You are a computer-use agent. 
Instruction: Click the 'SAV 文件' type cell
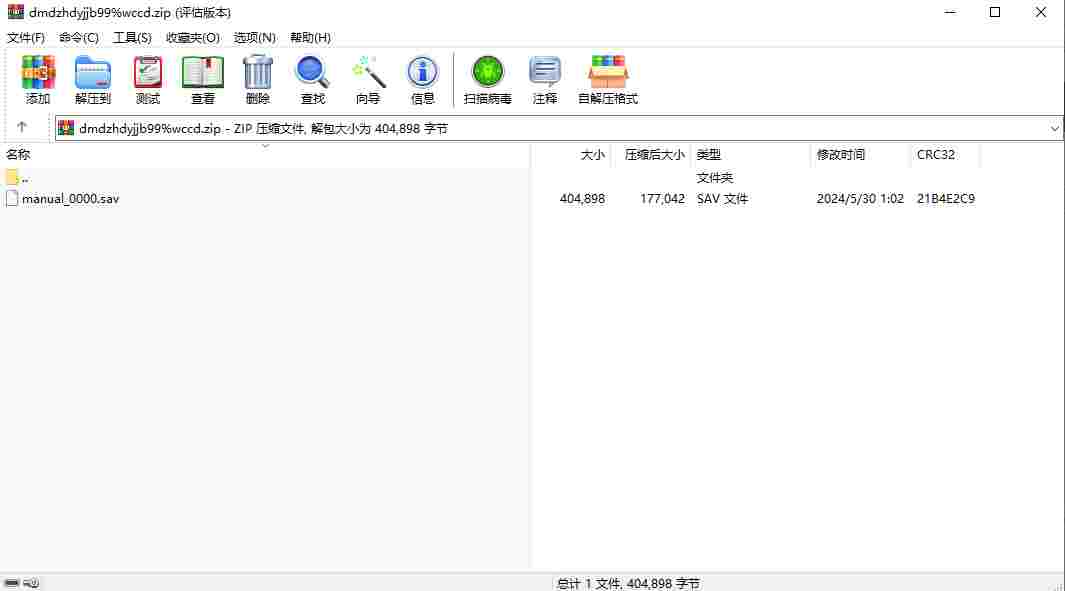(722, 199)
